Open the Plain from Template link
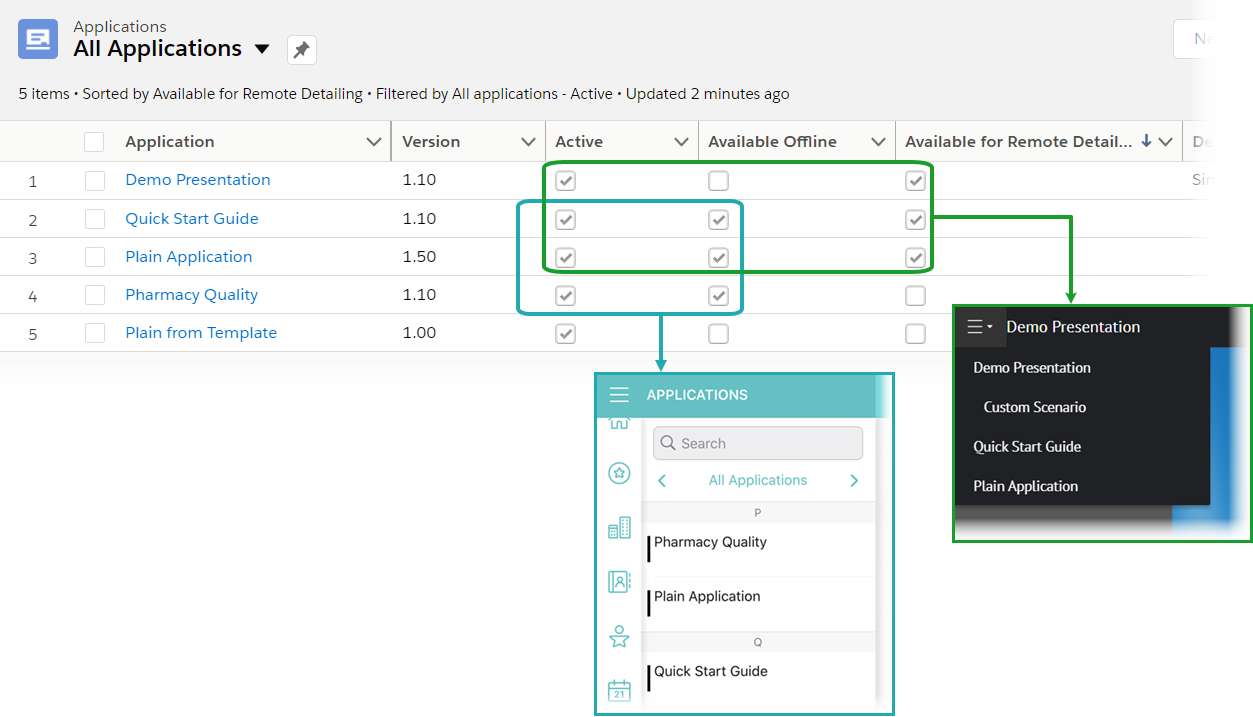 pos(201,333)
